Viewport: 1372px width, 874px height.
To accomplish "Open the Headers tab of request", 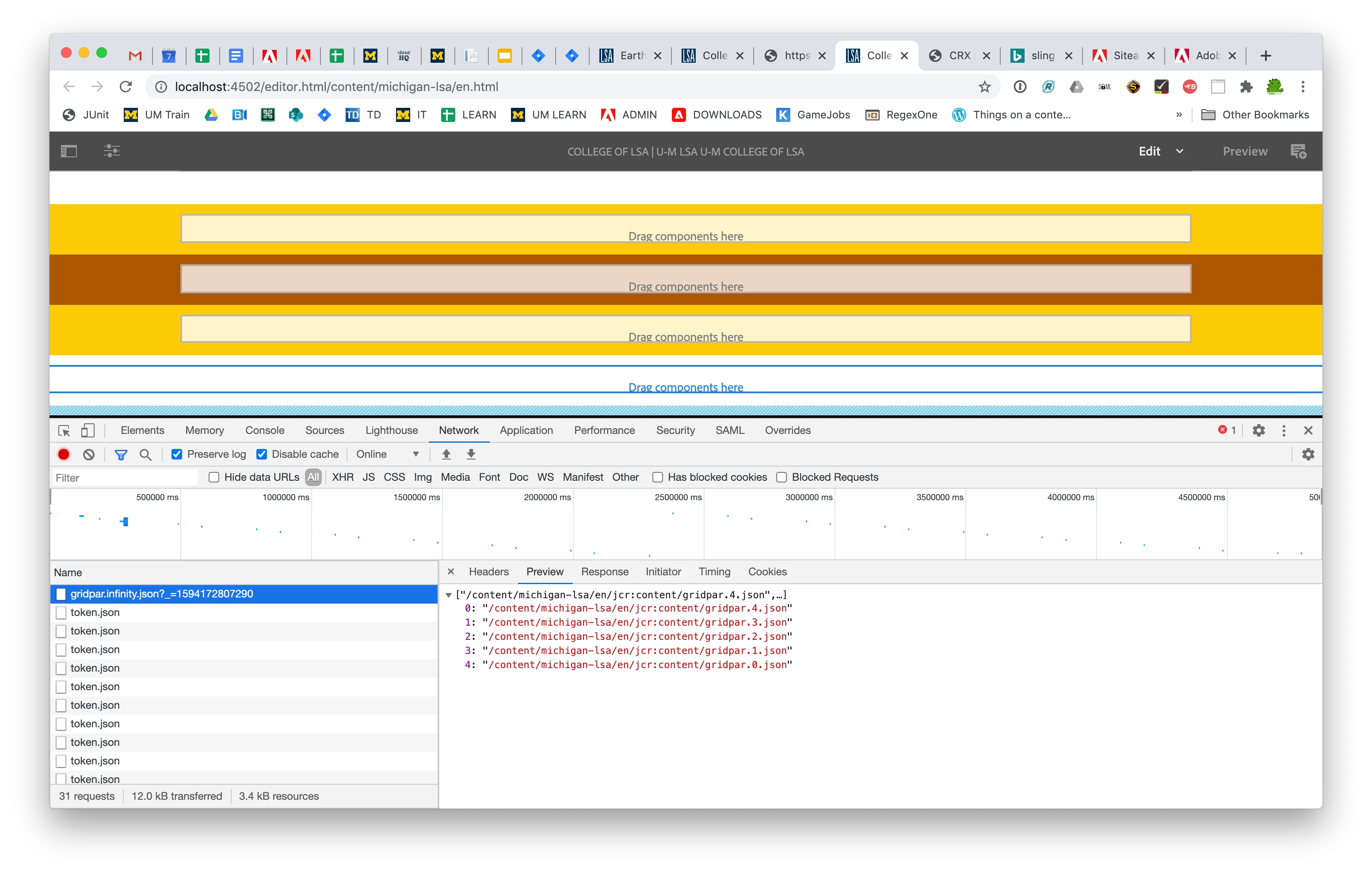I will pyautogui.click(x=488, y=571).
